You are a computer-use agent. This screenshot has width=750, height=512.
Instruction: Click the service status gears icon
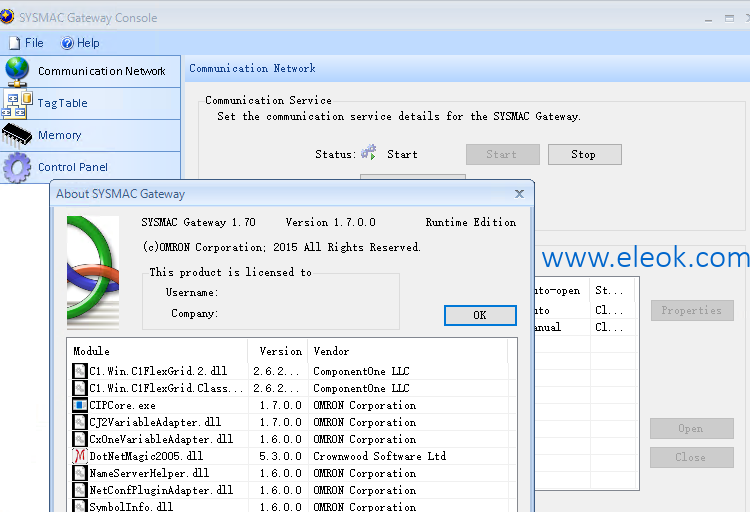tap(369, 152)
